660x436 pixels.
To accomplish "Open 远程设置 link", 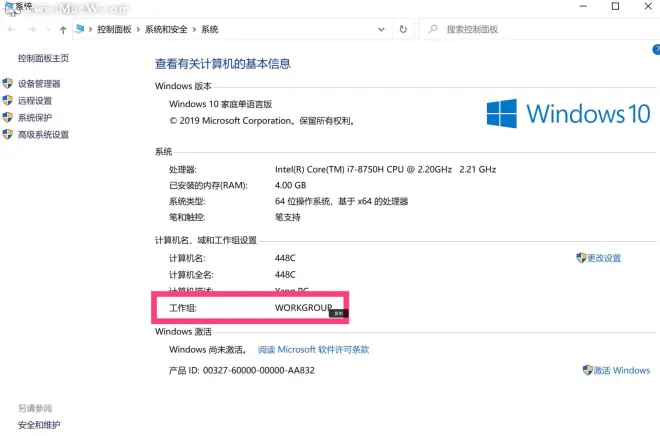I will [x=35, y=101].
